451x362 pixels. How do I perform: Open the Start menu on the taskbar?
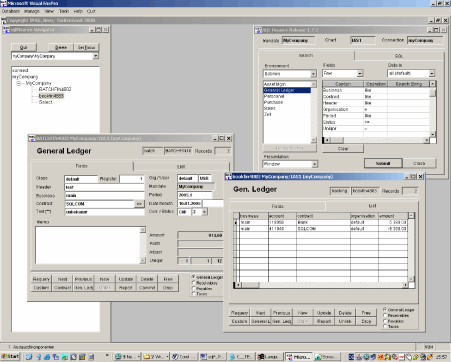[10, 357]
